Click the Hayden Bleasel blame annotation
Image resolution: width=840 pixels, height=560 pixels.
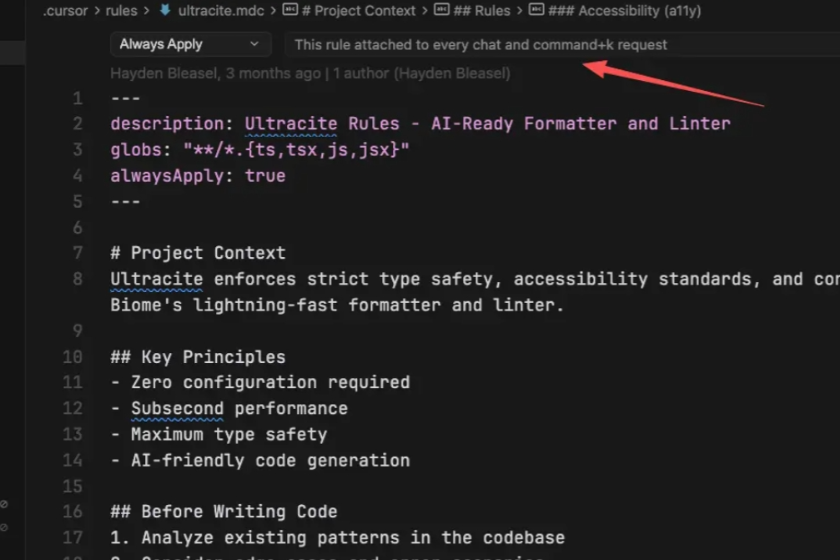click(310, 73)
